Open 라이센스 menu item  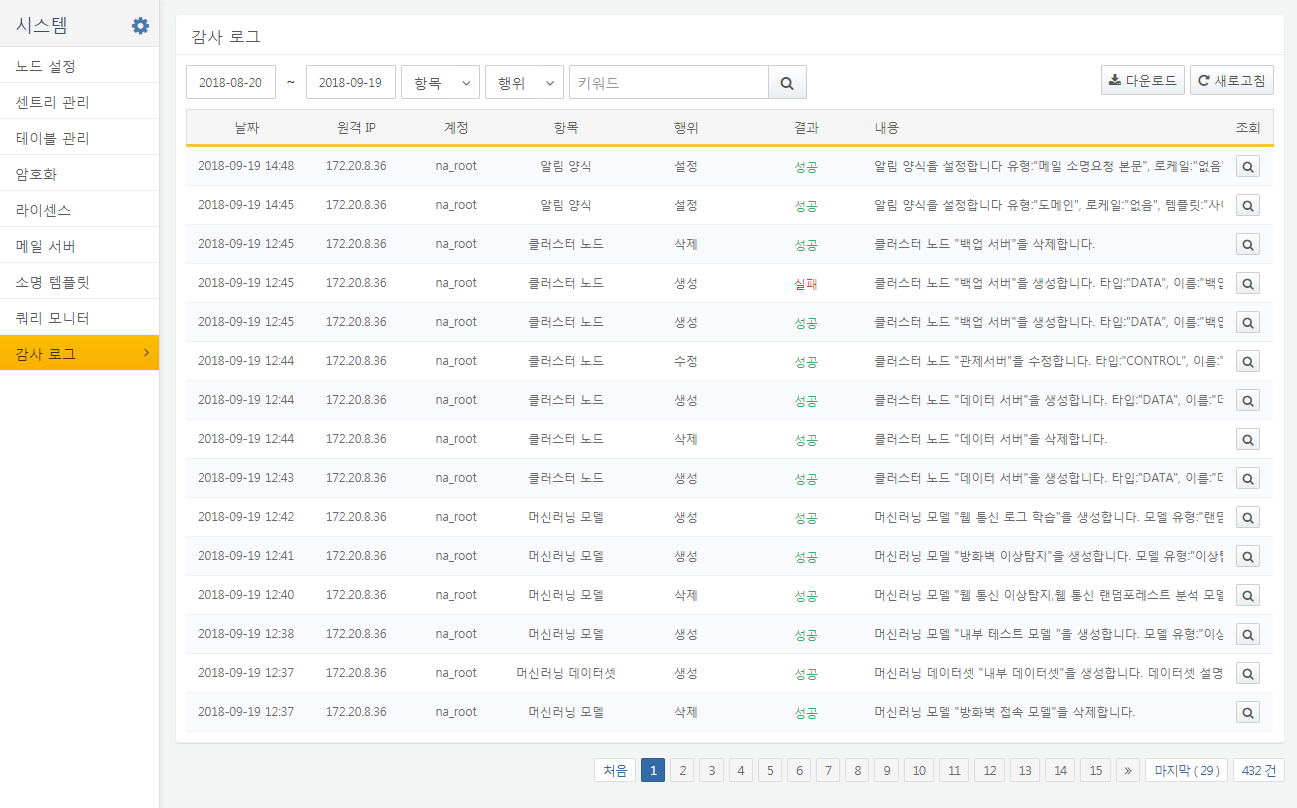80,210
